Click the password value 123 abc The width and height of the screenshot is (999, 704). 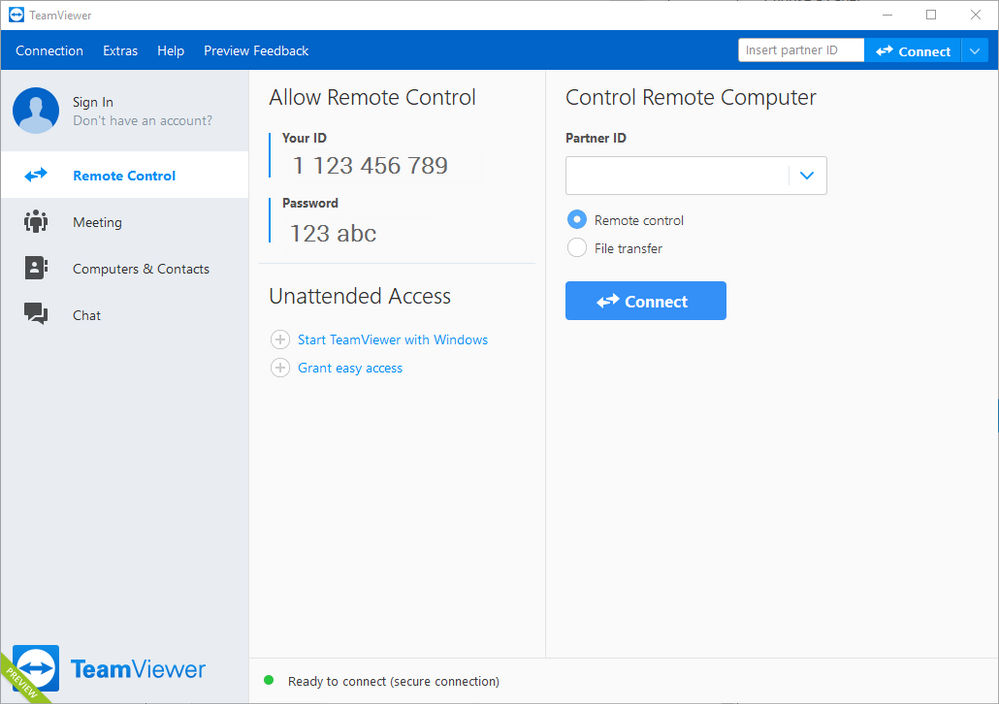tap(333, 233)
